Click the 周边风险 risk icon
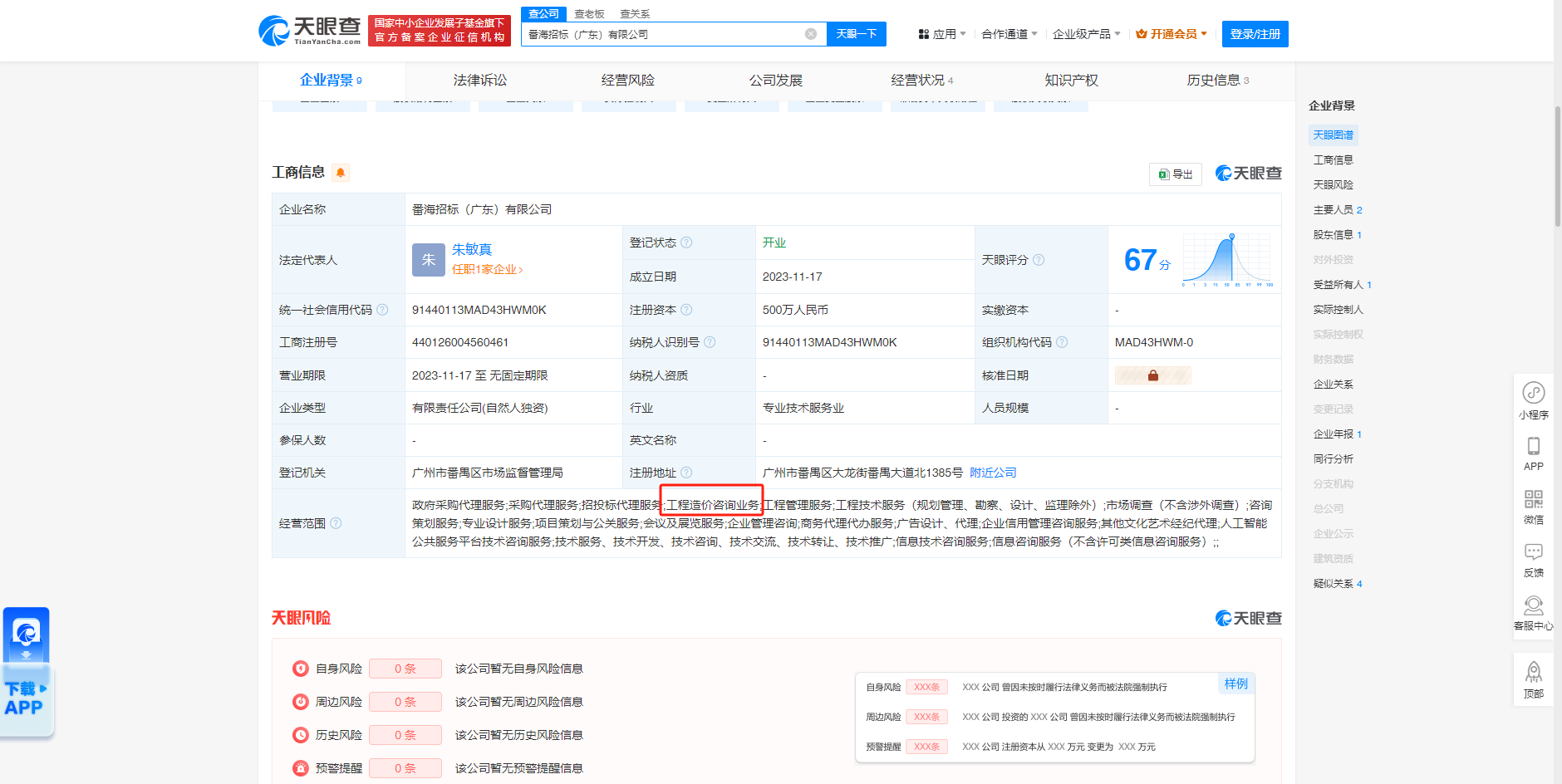Viewport: 1562px width, 784px height. pyautogui.click(x=301, y=702)
